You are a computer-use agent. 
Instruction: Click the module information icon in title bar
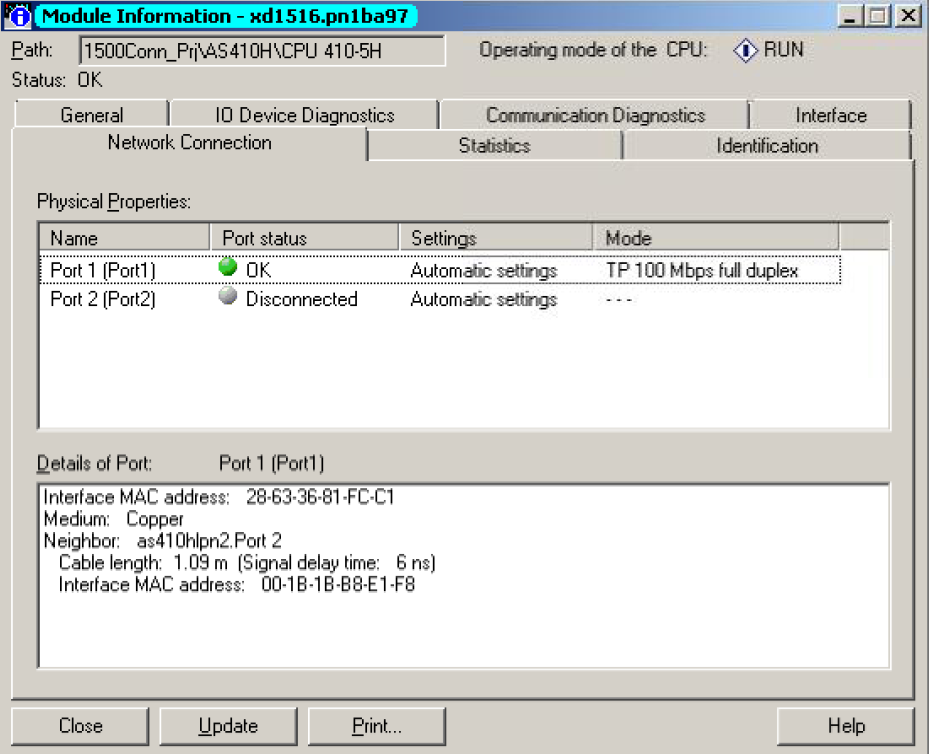pos(19,16)
